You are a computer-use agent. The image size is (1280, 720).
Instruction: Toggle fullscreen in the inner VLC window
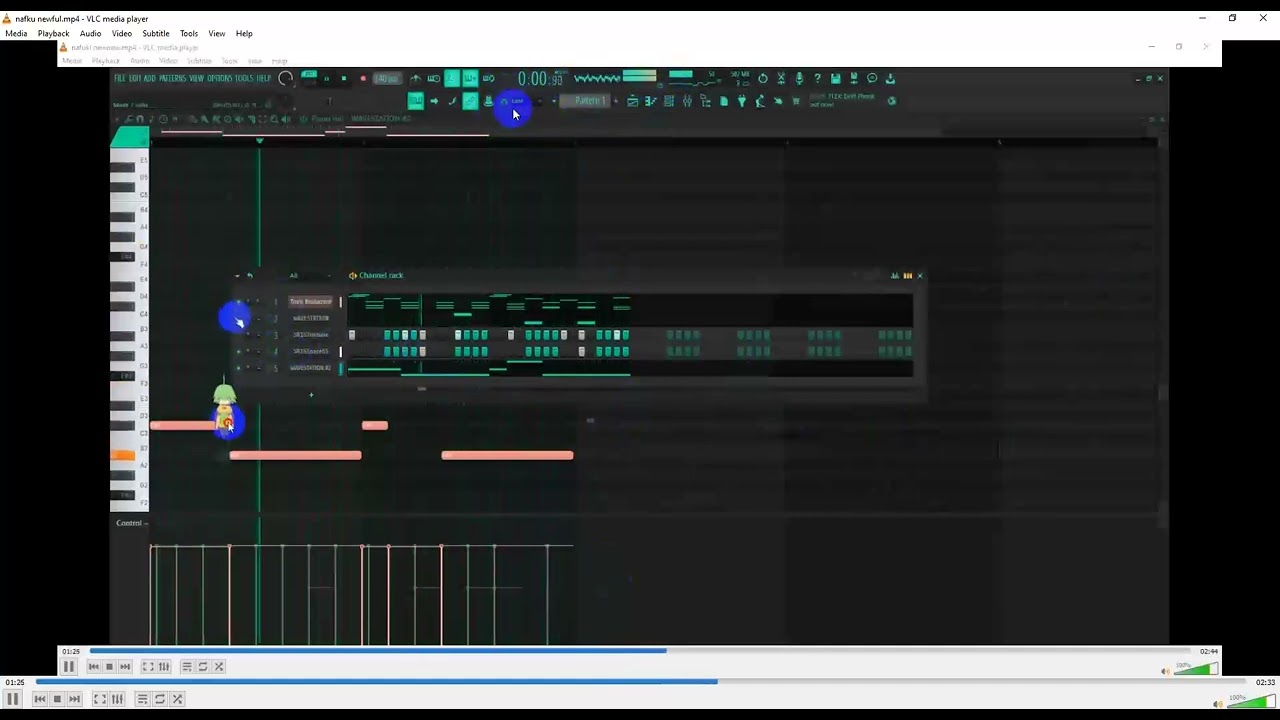pos(148,667)
